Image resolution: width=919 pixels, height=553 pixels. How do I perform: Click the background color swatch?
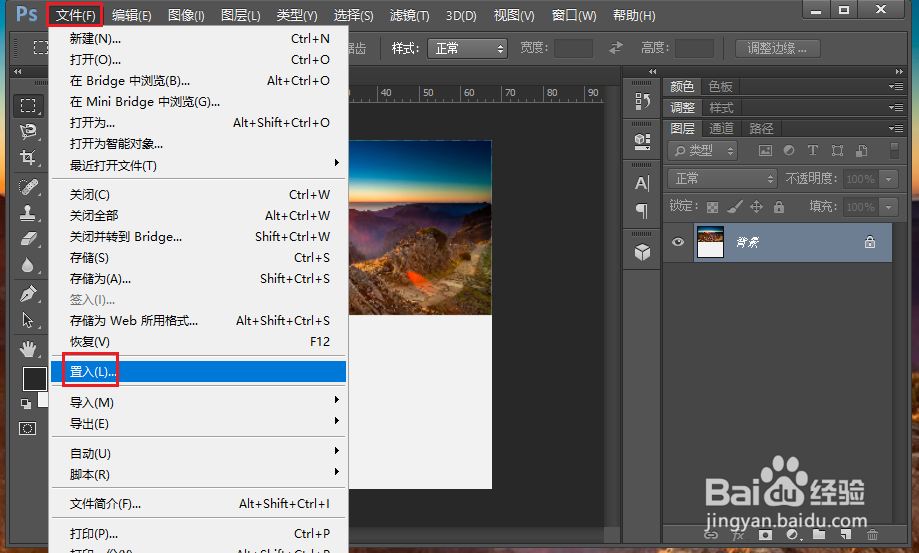[x=43, y=400]
